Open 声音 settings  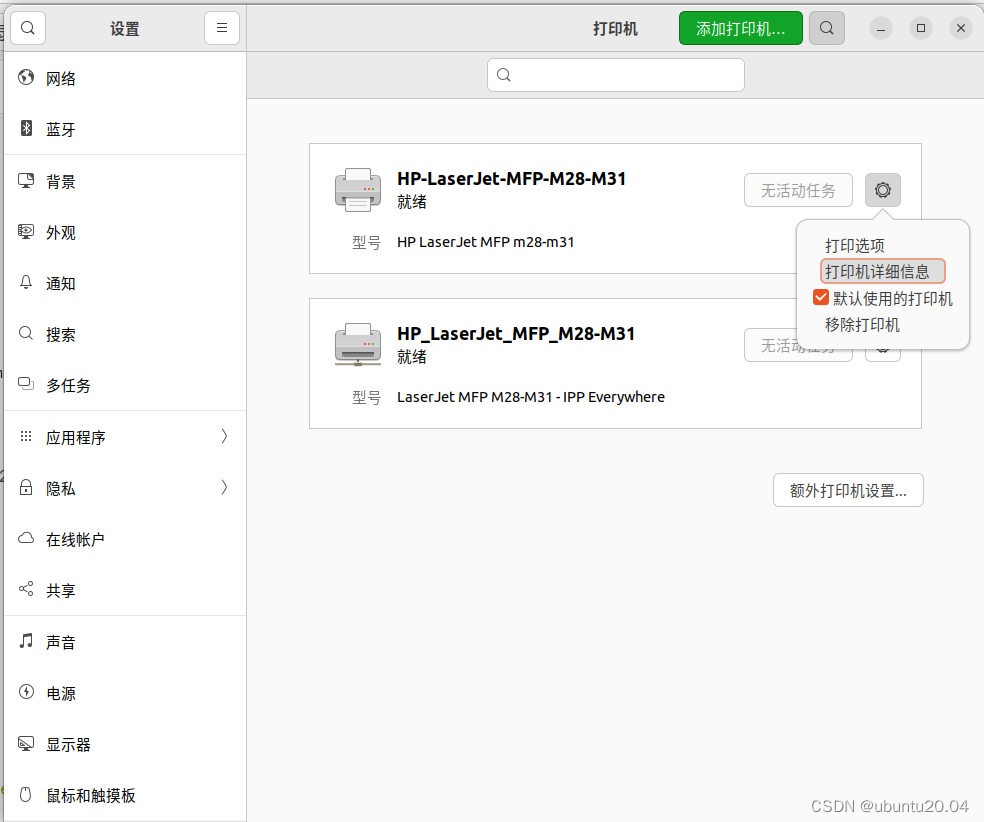click(125, 642)
